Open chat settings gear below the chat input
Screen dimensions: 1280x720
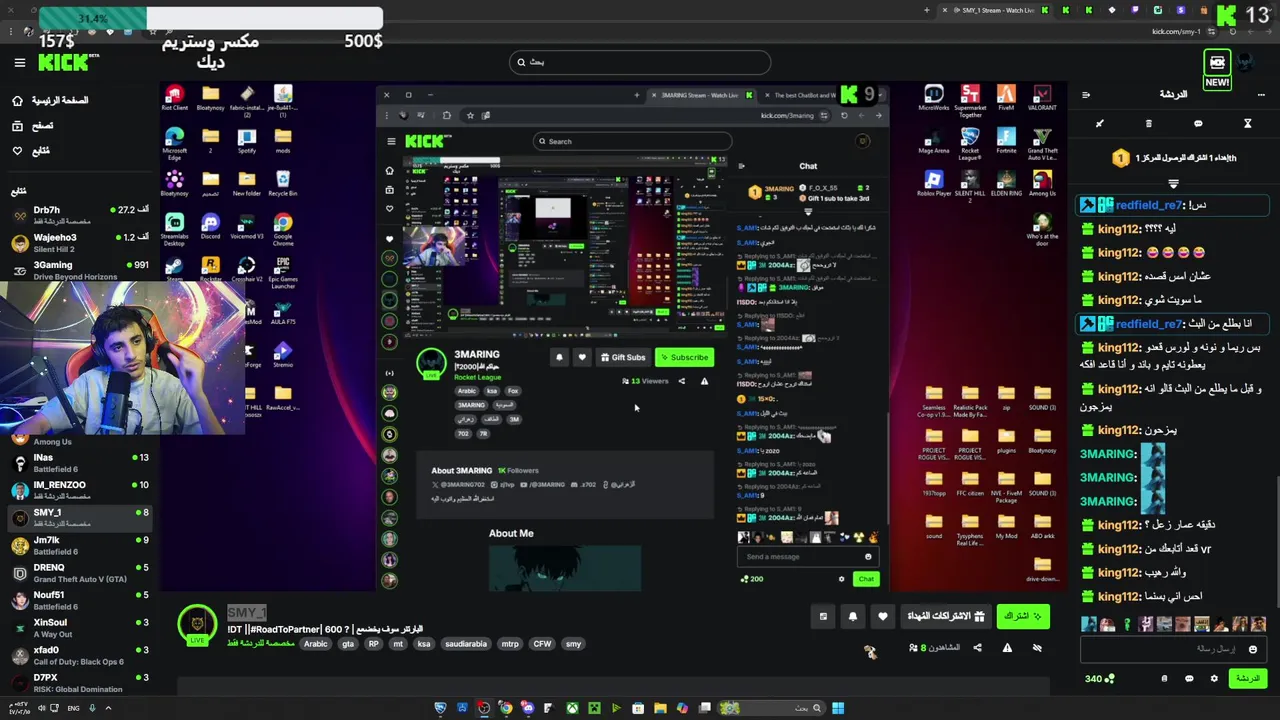pyautogui.click(x=1214, y=678)
